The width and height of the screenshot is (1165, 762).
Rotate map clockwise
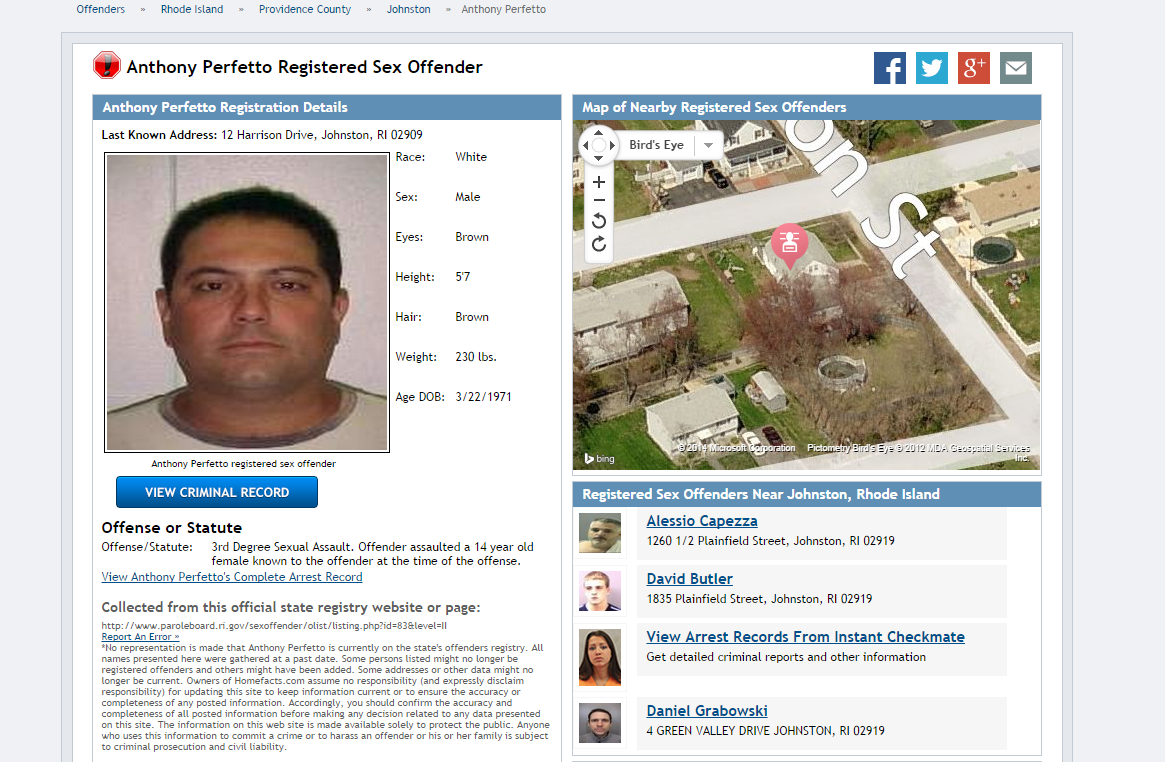pos(599,244)
